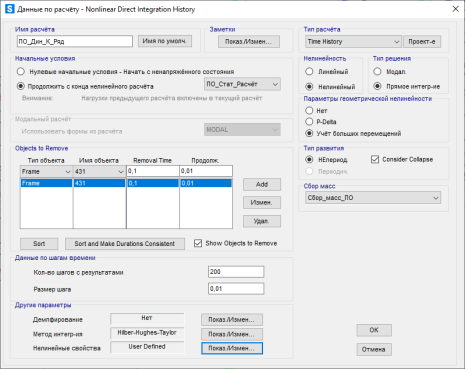The width and height of the screenshot is (466, 369).
Task: Click Add button for objects to remove
Action: (x=262, y=184)
